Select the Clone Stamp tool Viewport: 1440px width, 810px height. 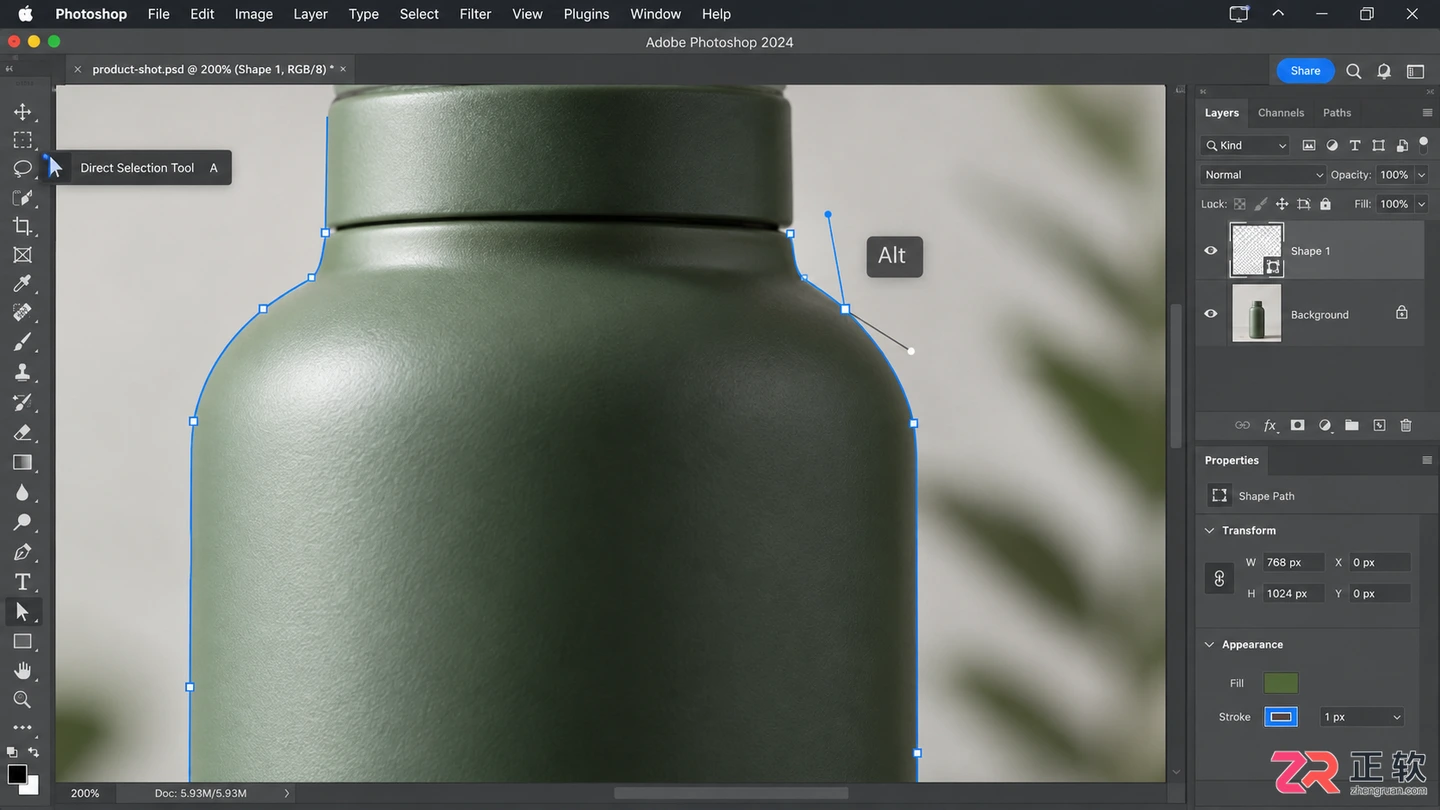pyautogui.click(x=22, y=372)
